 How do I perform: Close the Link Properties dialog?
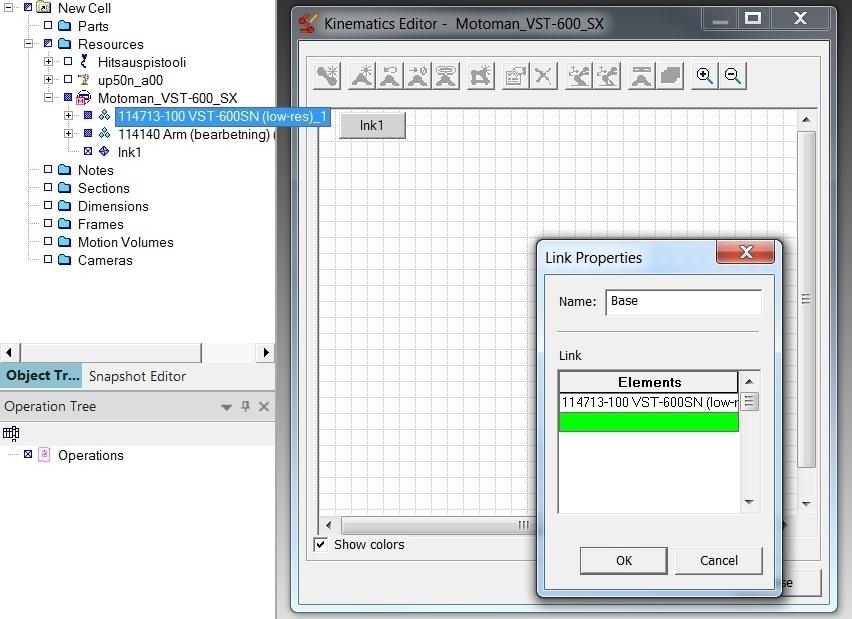point(746,252)
